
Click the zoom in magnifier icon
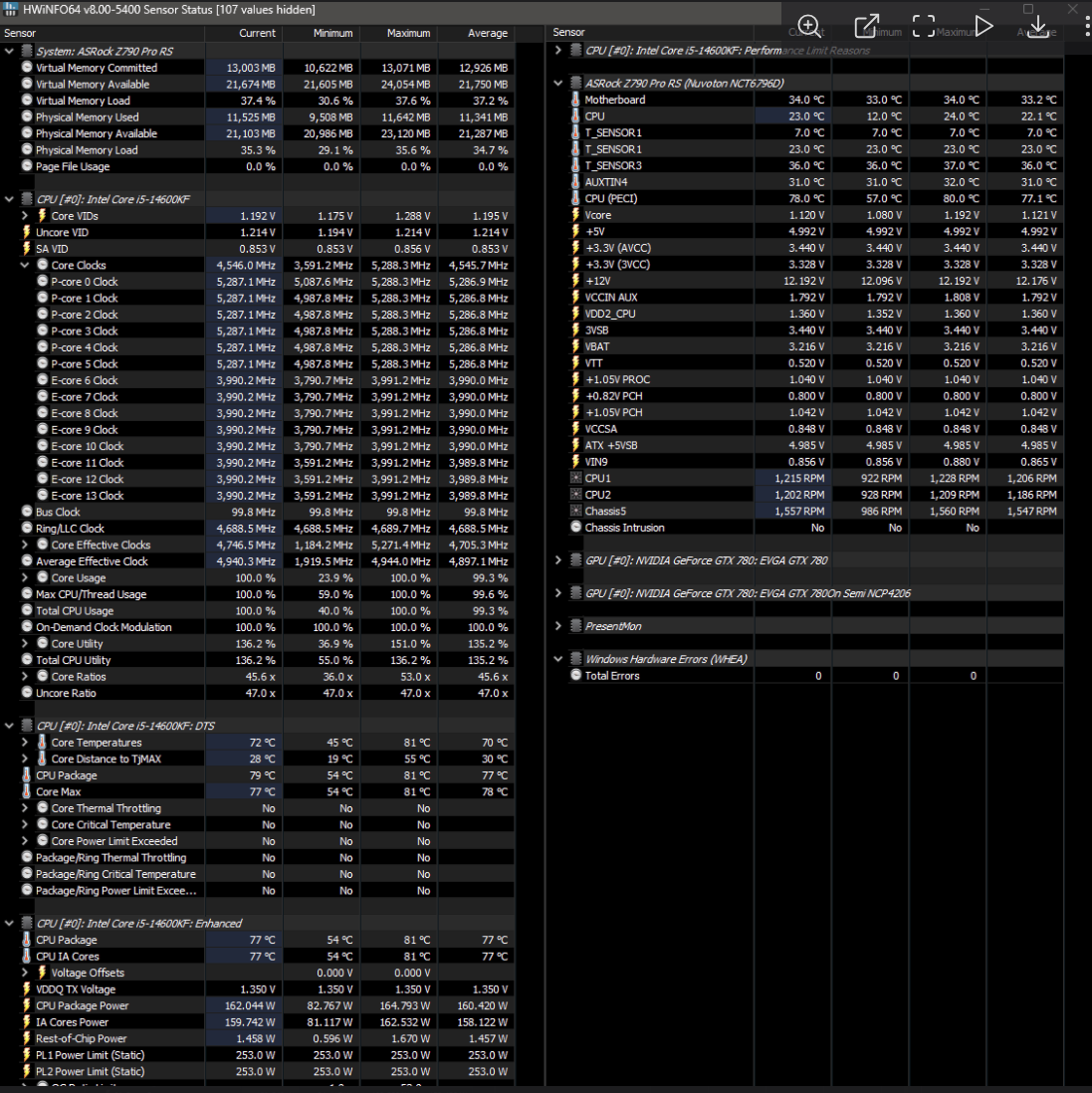click(x=809, y=26)
